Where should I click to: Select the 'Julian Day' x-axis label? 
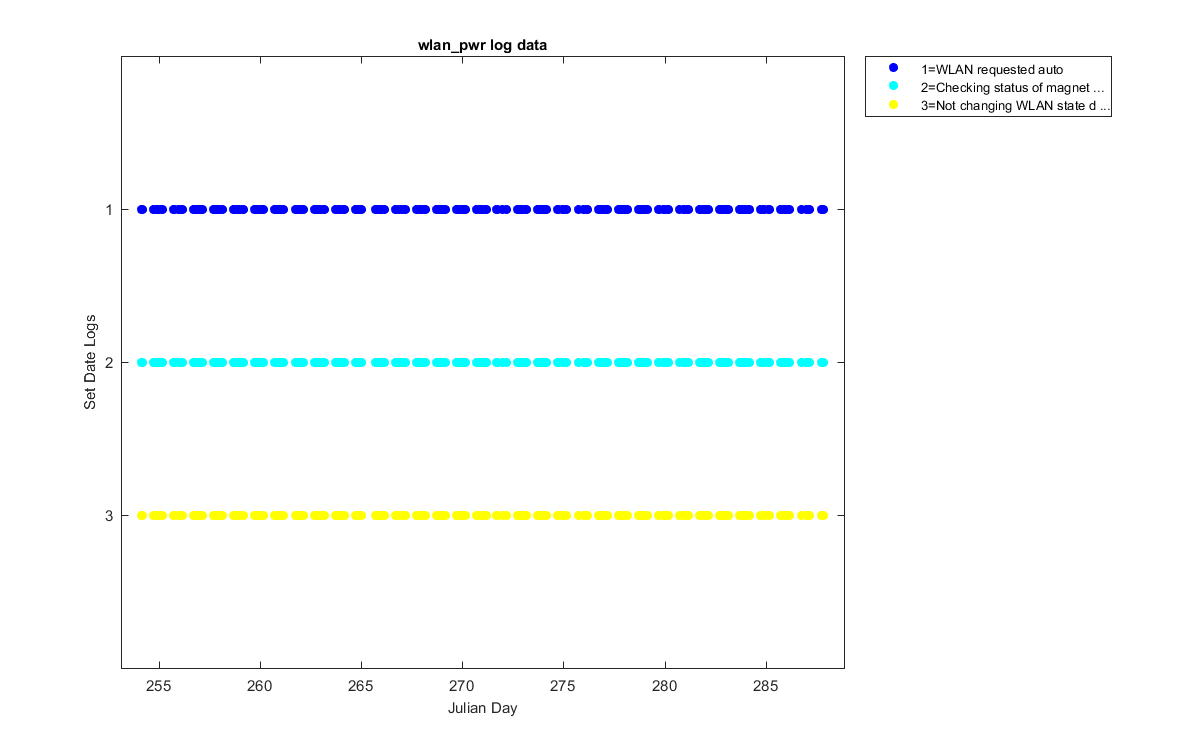coord(482,709)
